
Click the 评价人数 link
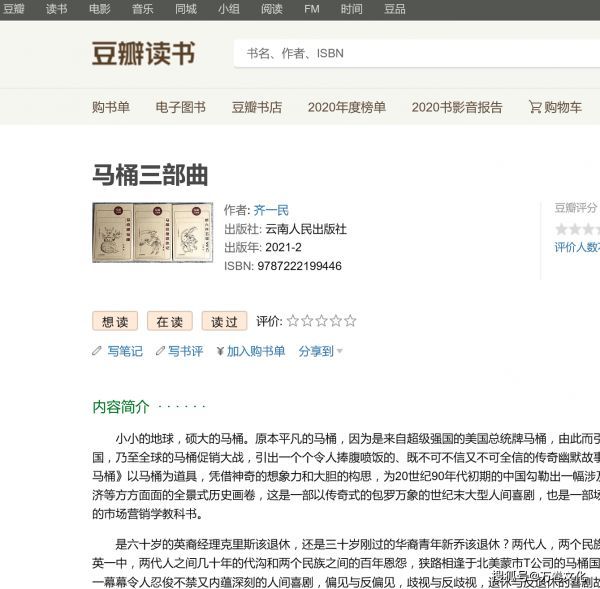coord(577,247)
